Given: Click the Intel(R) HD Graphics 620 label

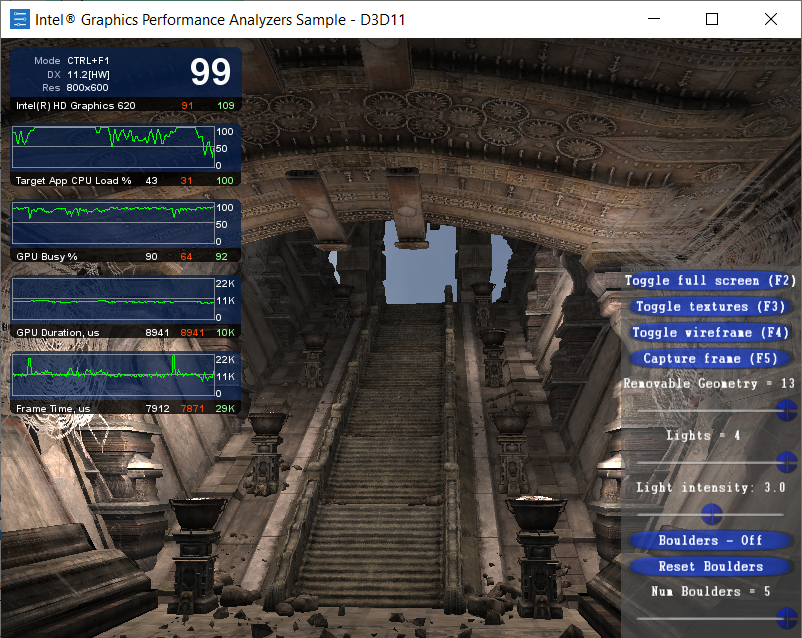Looking at the screenshot, I should pyautogui.click(x=76, y=105).
